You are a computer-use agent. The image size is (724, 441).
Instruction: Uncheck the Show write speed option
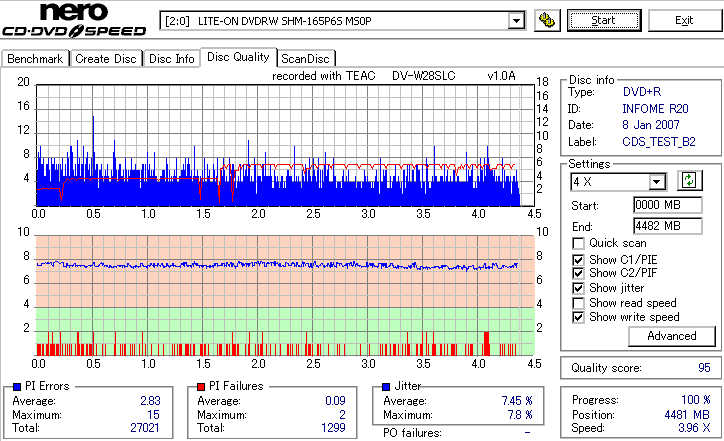point(578,318)
